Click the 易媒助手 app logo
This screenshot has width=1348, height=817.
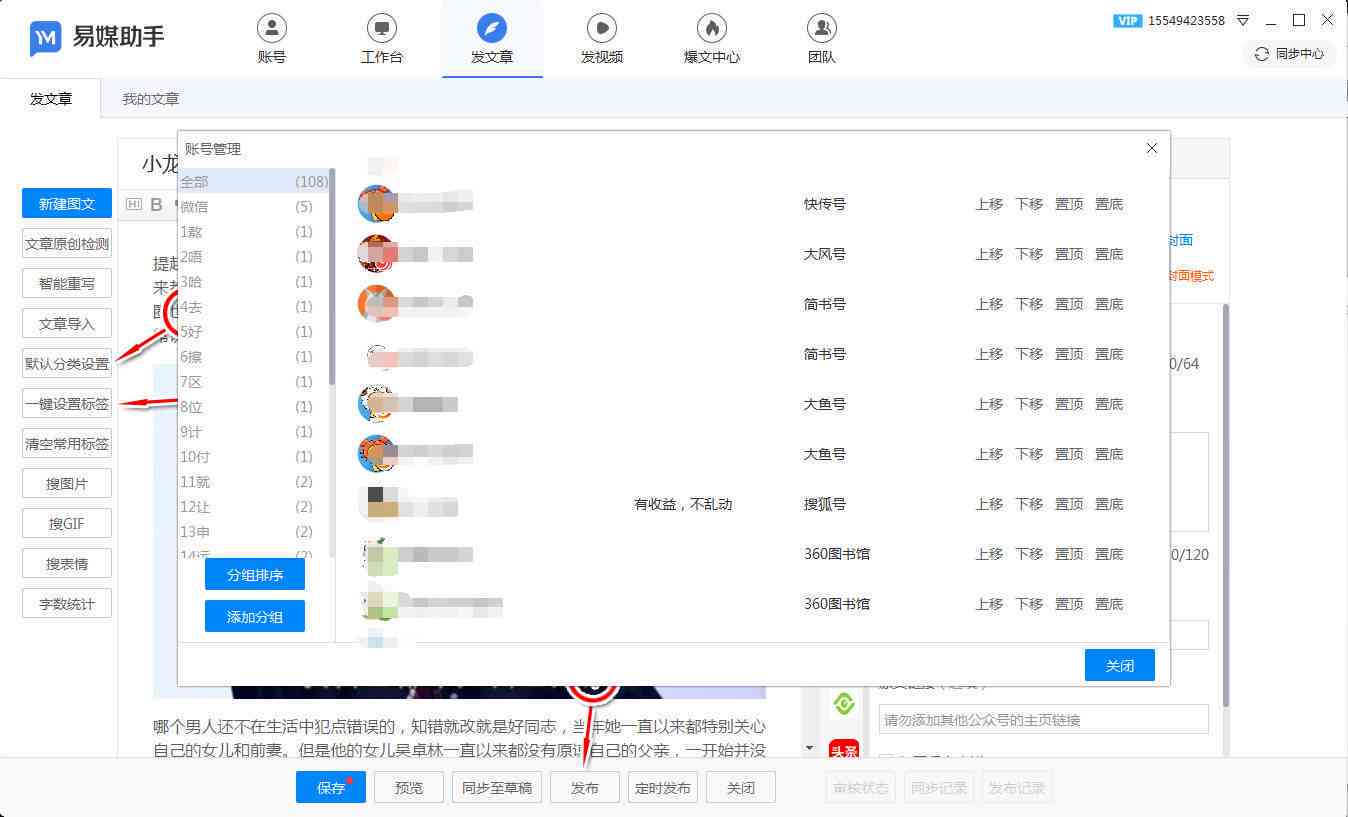tap(96, 38)
